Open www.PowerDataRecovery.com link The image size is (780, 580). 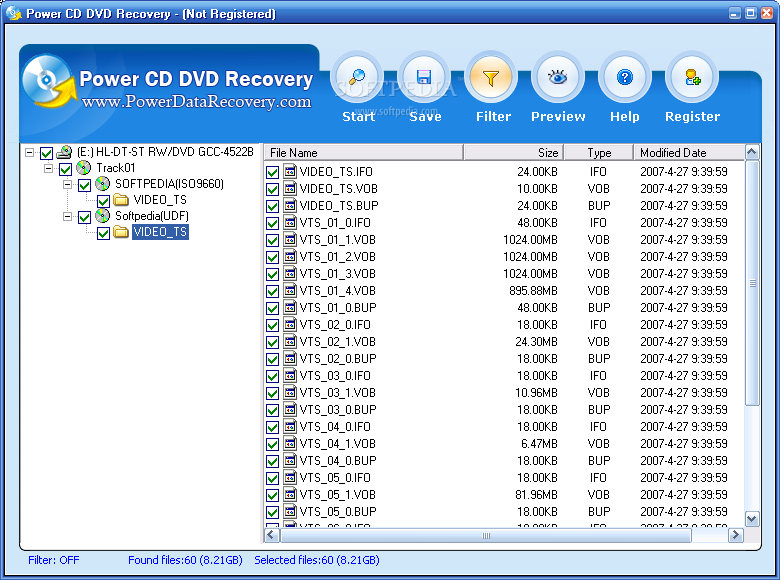[x=196, y=101]
